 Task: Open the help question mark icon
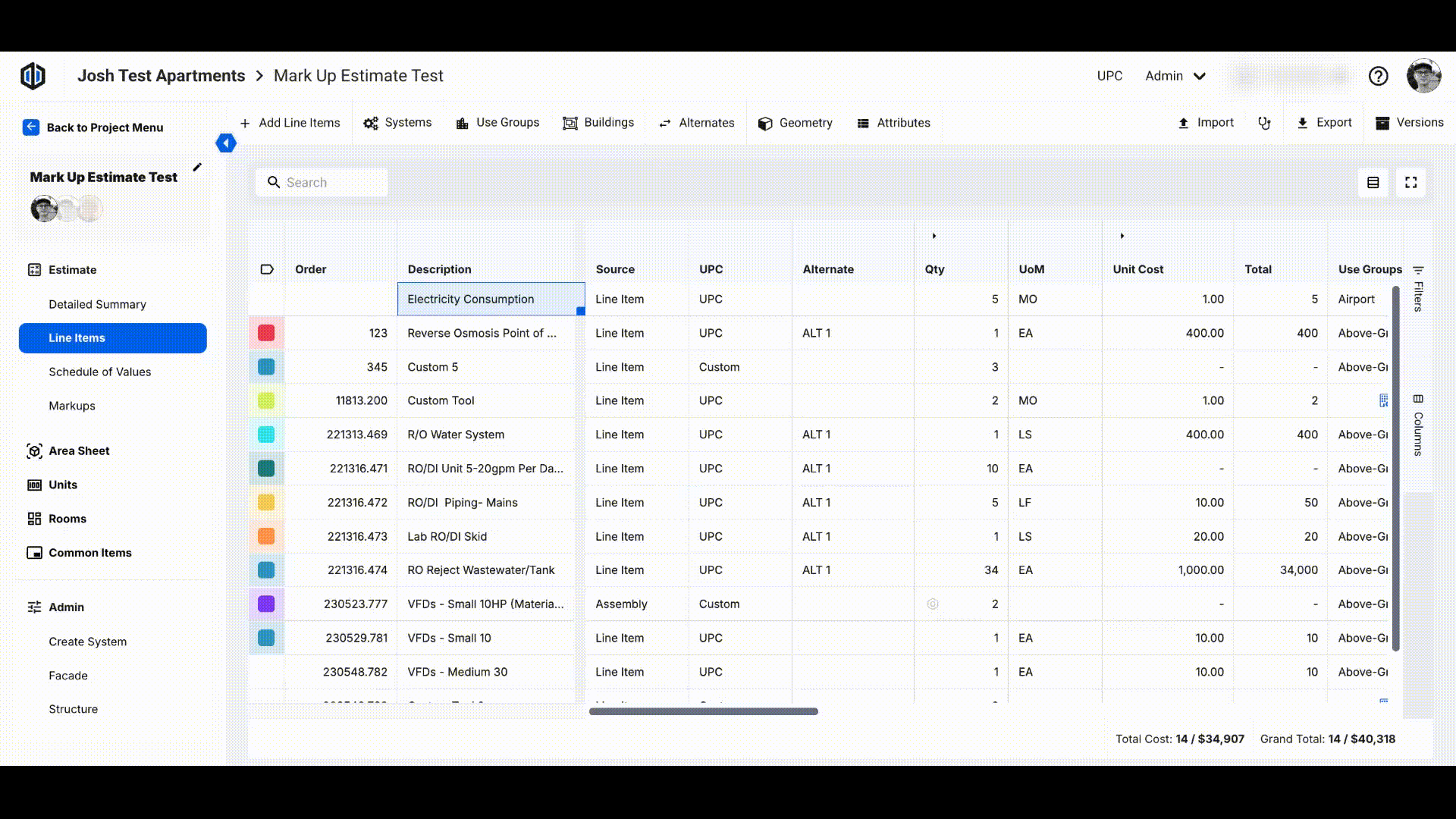[x=1378, y=76]
